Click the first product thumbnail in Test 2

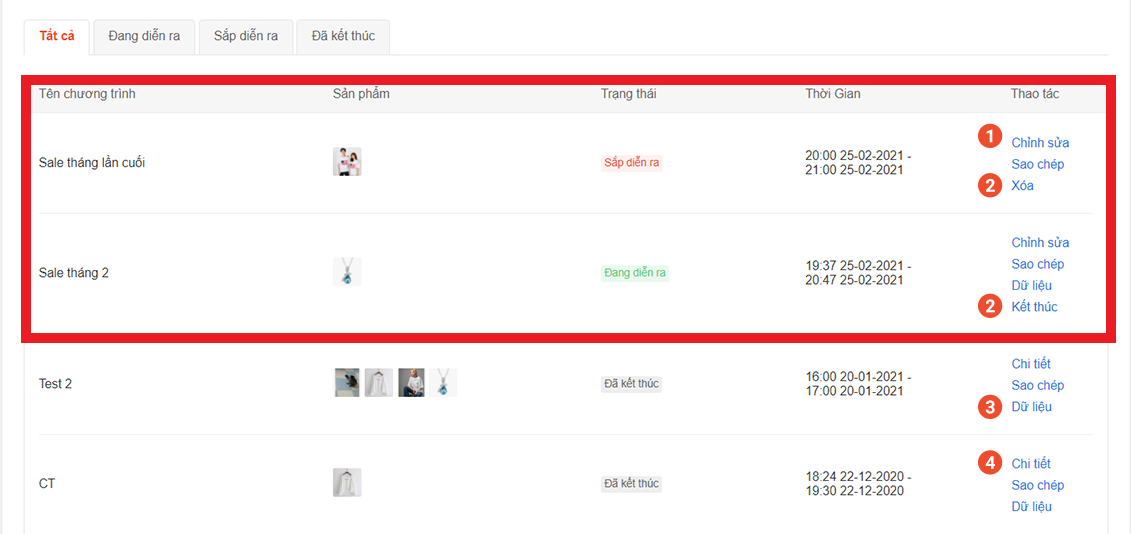click(347, 383)
